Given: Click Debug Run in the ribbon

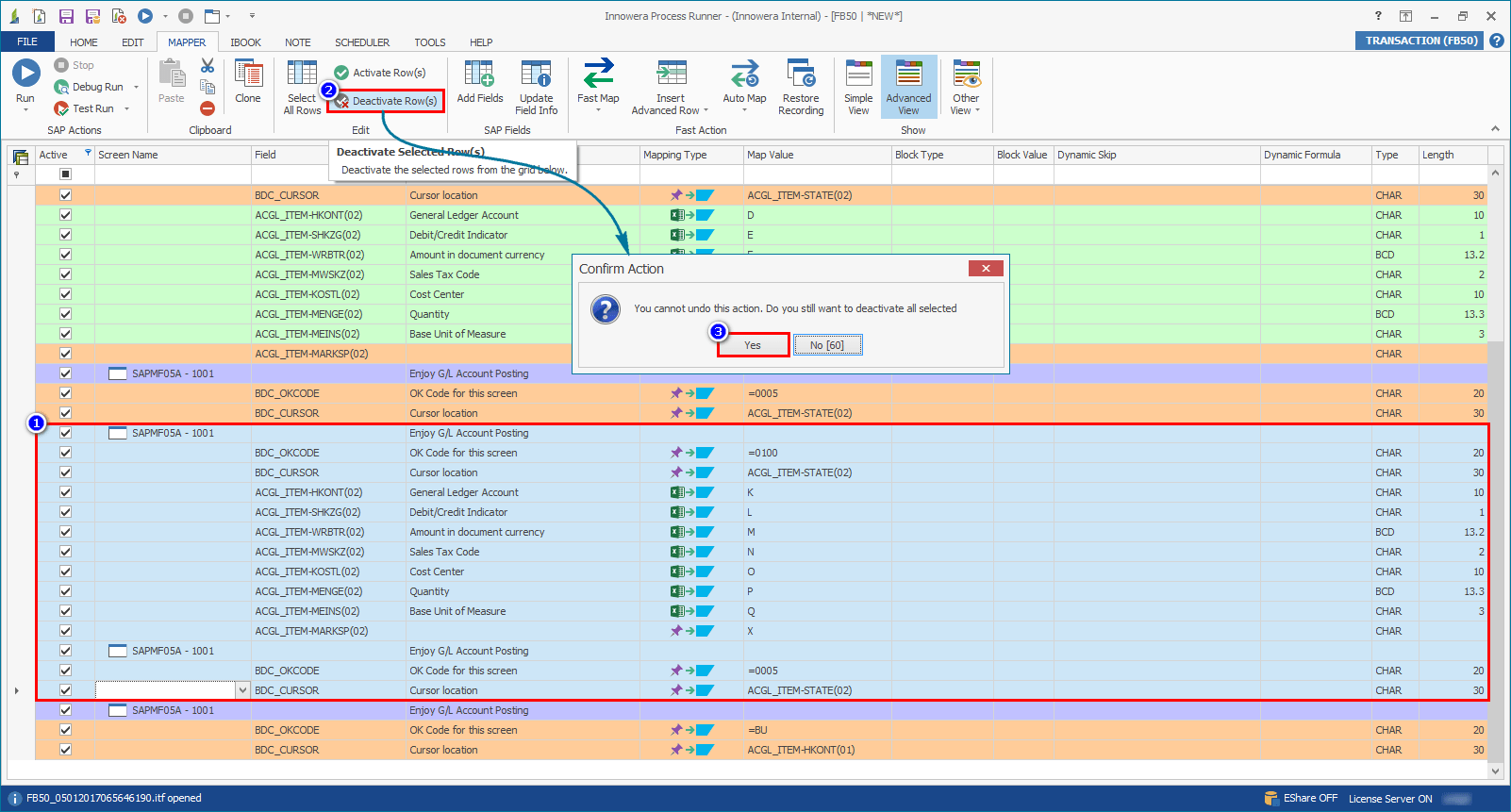Looking at the screenshot, I should click(89, 87).
